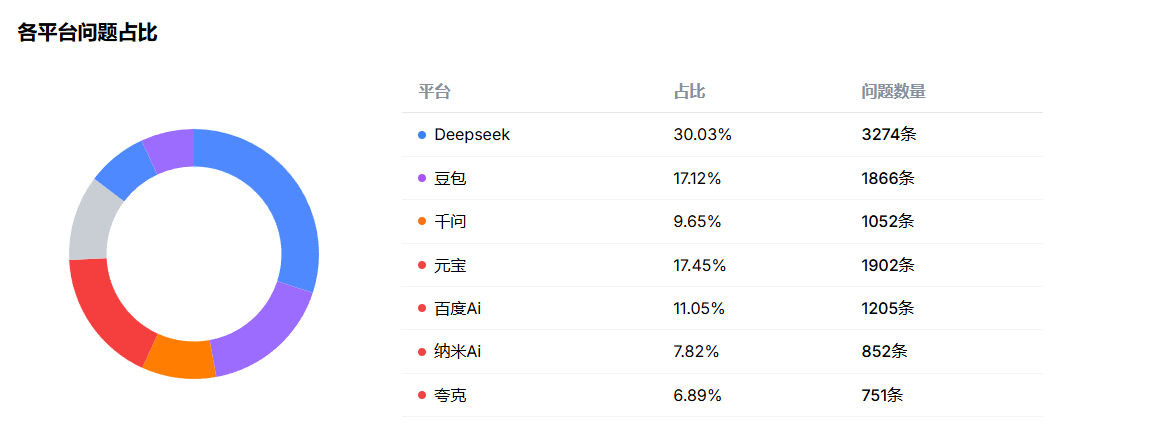The image size is (1156, 433).
Task: Click the 3274条 question count
Action: [x=889, y=135]
